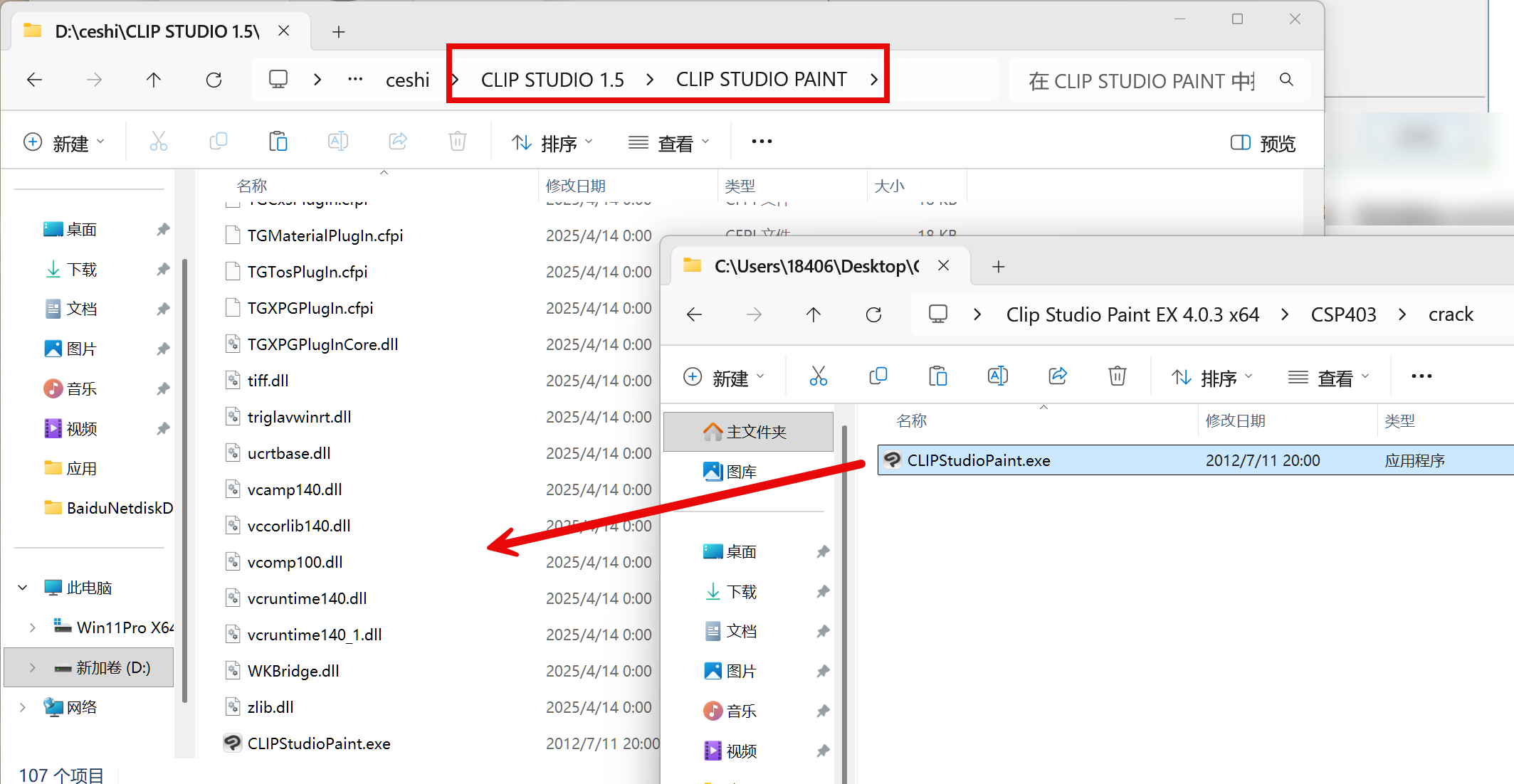Click the Rename icon in the front window toolbar
The image size is (1514, 784).
pyautogui.click(x=997, y=376)
